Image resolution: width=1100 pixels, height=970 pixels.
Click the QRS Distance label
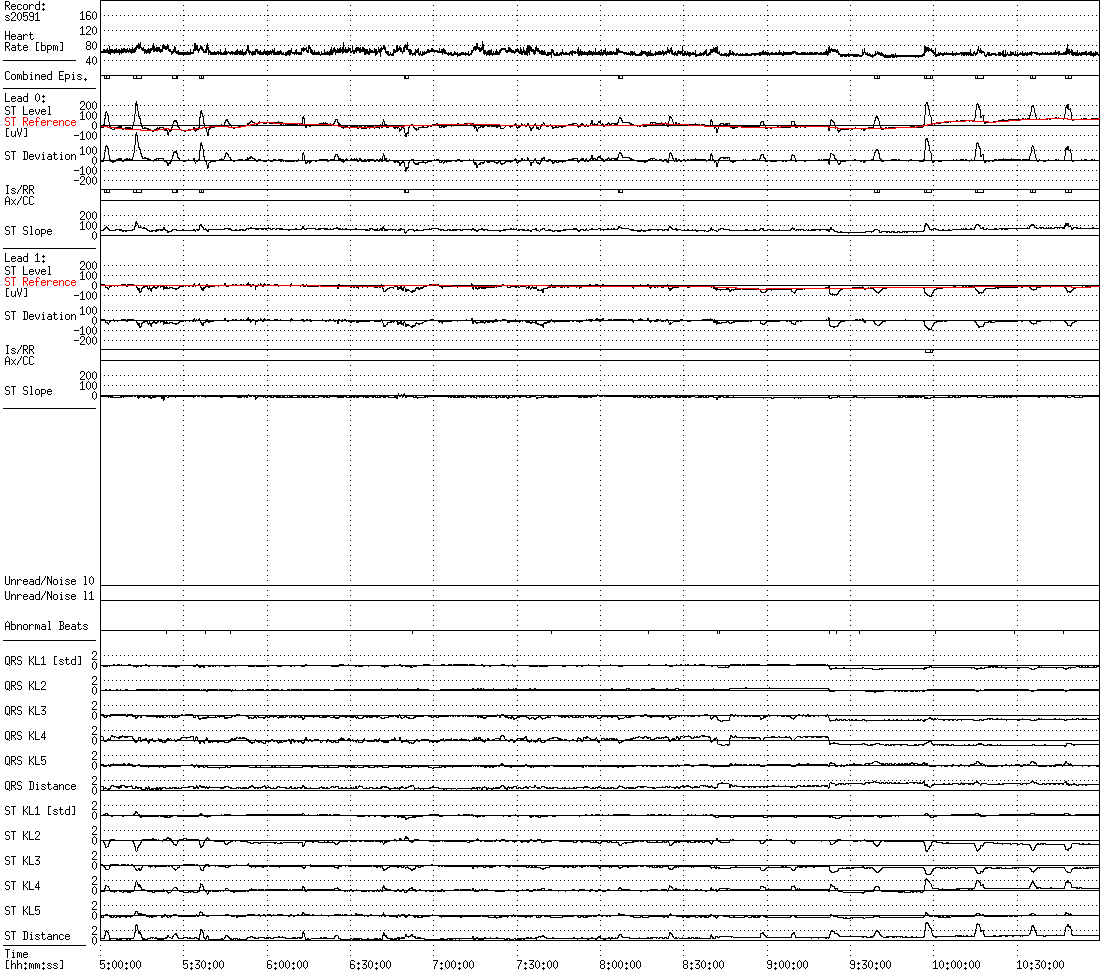pyautogui.click(x=40, y=786)
